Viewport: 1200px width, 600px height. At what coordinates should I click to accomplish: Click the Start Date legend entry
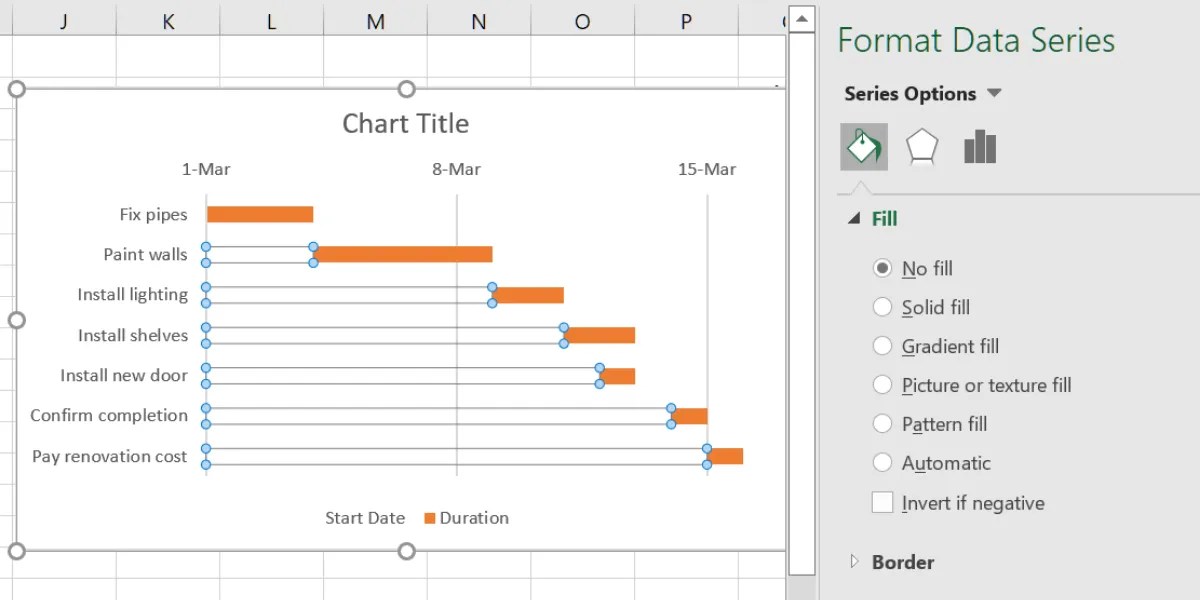click(x=364, y=518)
